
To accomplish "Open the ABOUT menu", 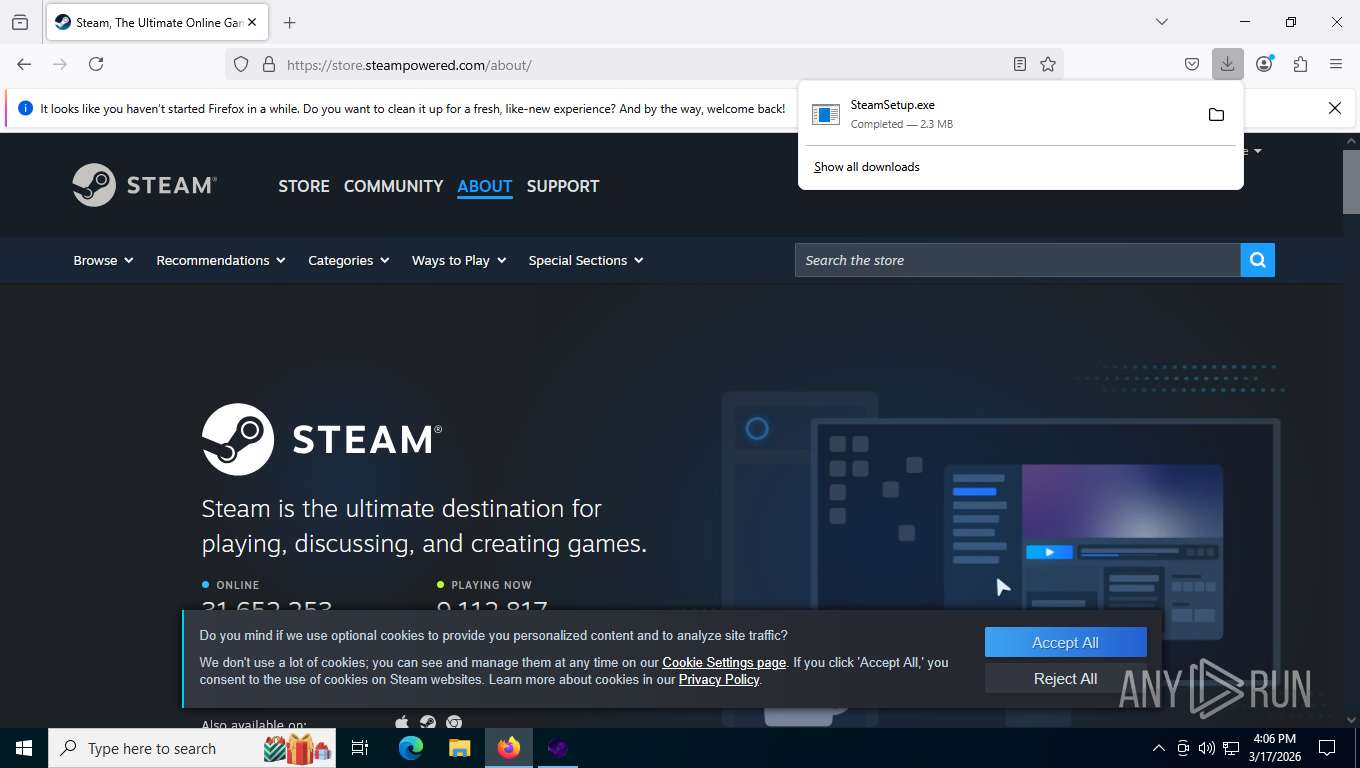I will 485,186.
